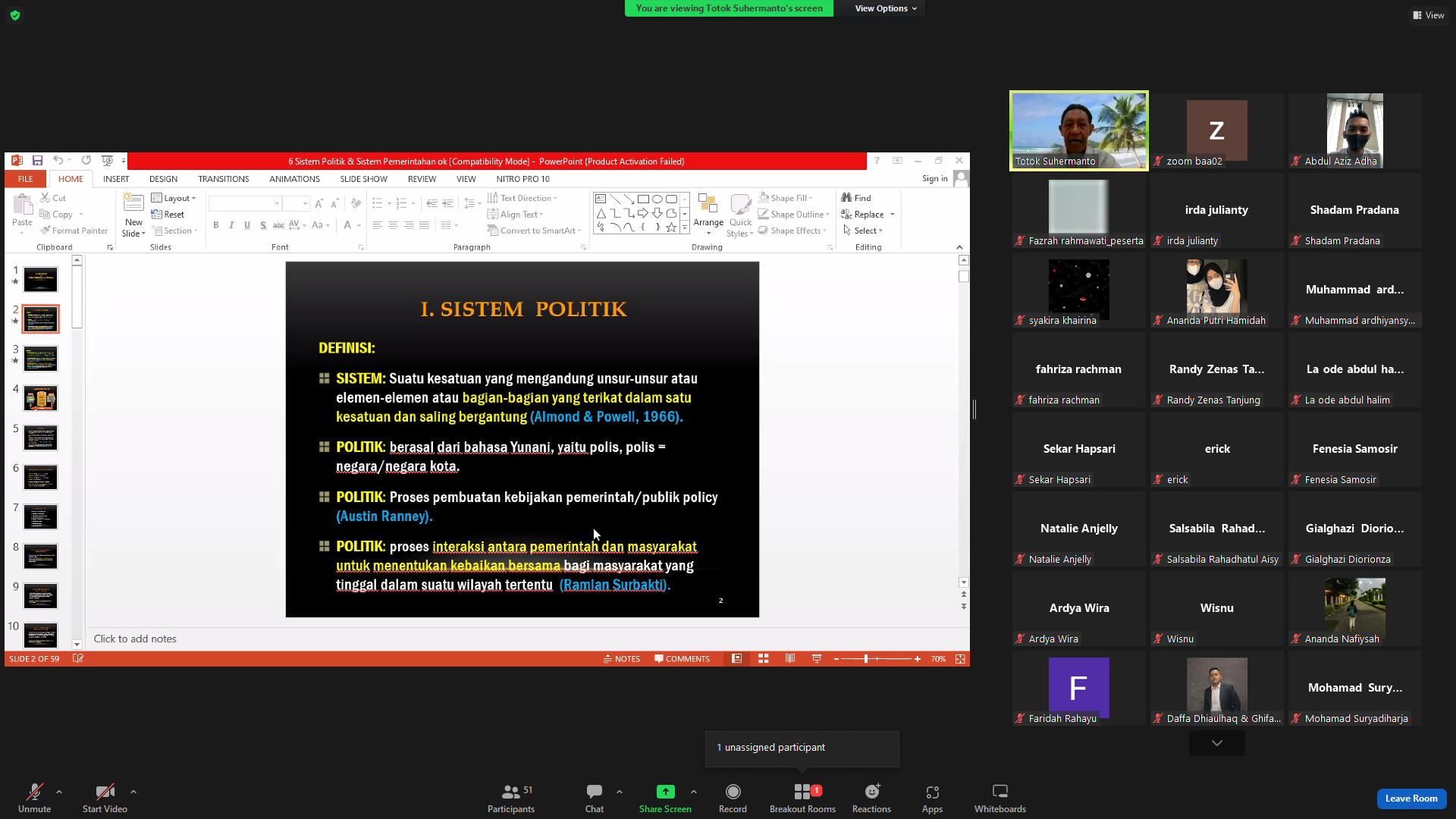Switch to the ANIMATIONS tab
Screen dimensions: 1456x819
coord(294,179)
